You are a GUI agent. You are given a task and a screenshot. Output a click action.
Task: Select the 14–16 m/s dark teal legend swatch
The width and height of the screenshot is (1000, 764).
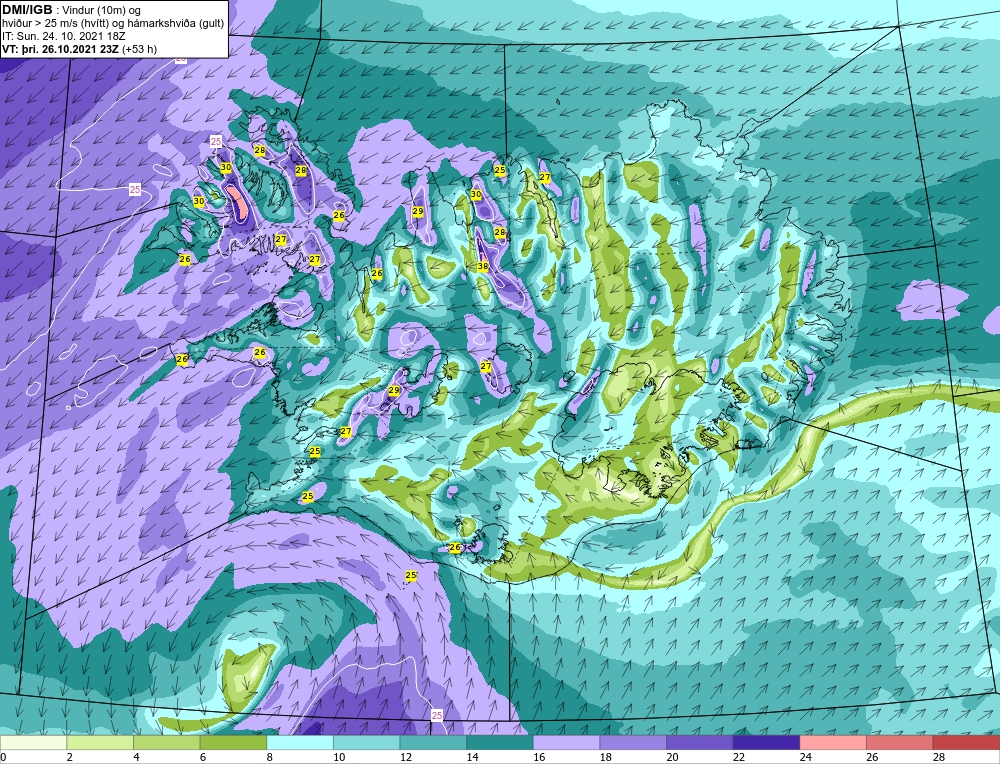[500, 743]
